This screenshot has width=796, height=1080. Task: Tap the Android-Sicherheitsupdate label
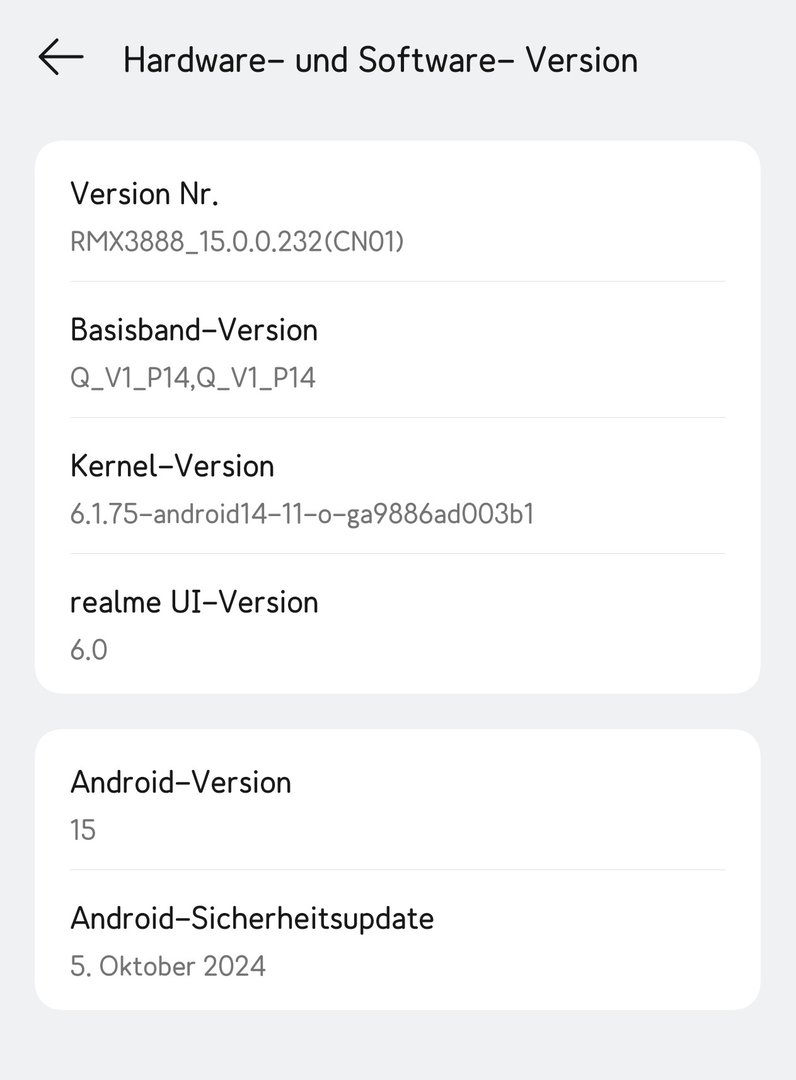pyautogui.click(x=252, y=918)
